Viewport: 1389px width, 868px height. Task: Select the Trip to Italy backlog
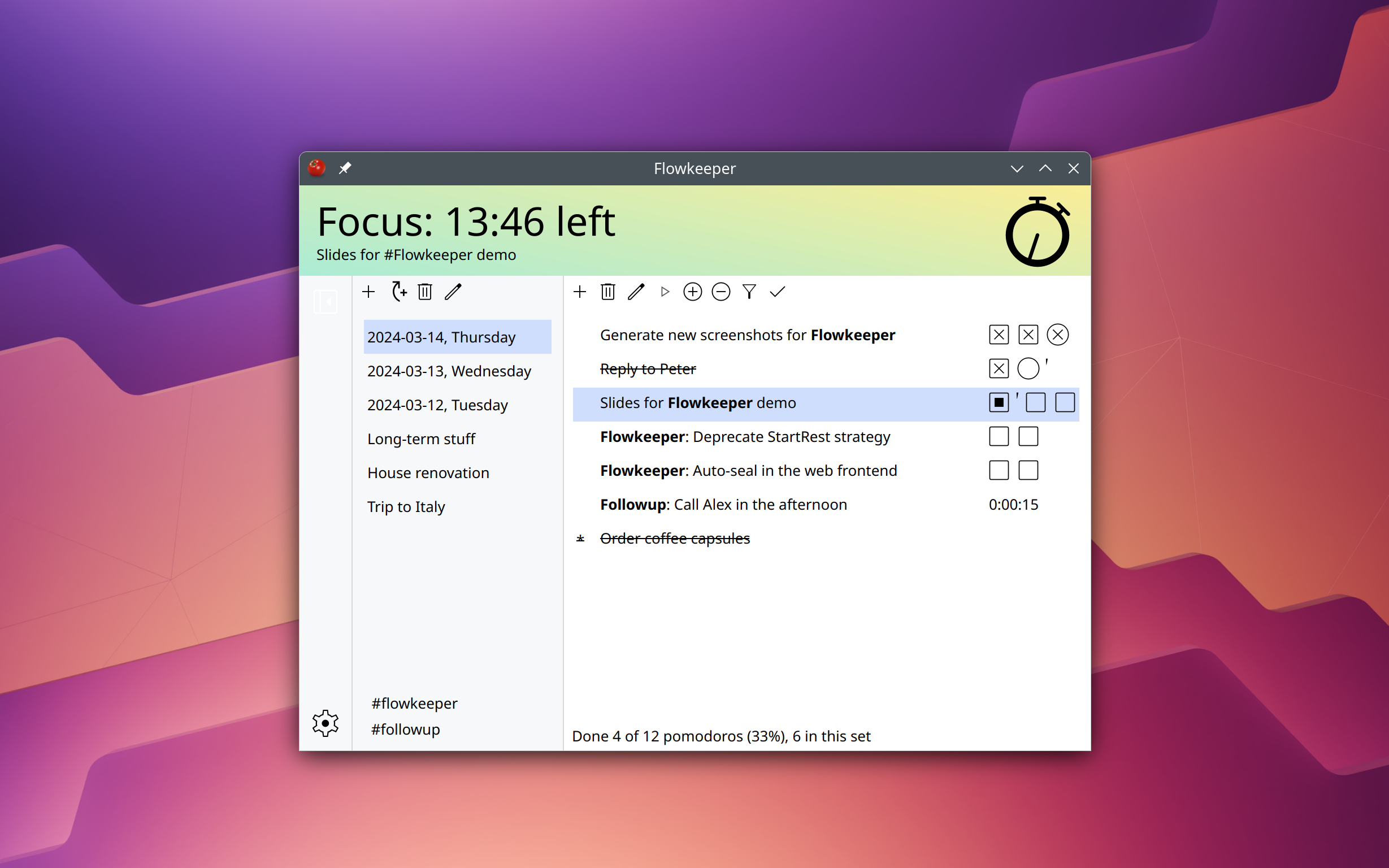coord(458,506)
